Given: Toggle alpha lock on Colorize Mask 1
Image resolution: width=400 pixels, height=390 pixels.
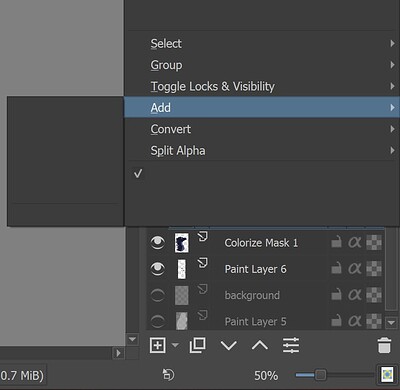Looking at the screenshot, I should tap(374, 243).
